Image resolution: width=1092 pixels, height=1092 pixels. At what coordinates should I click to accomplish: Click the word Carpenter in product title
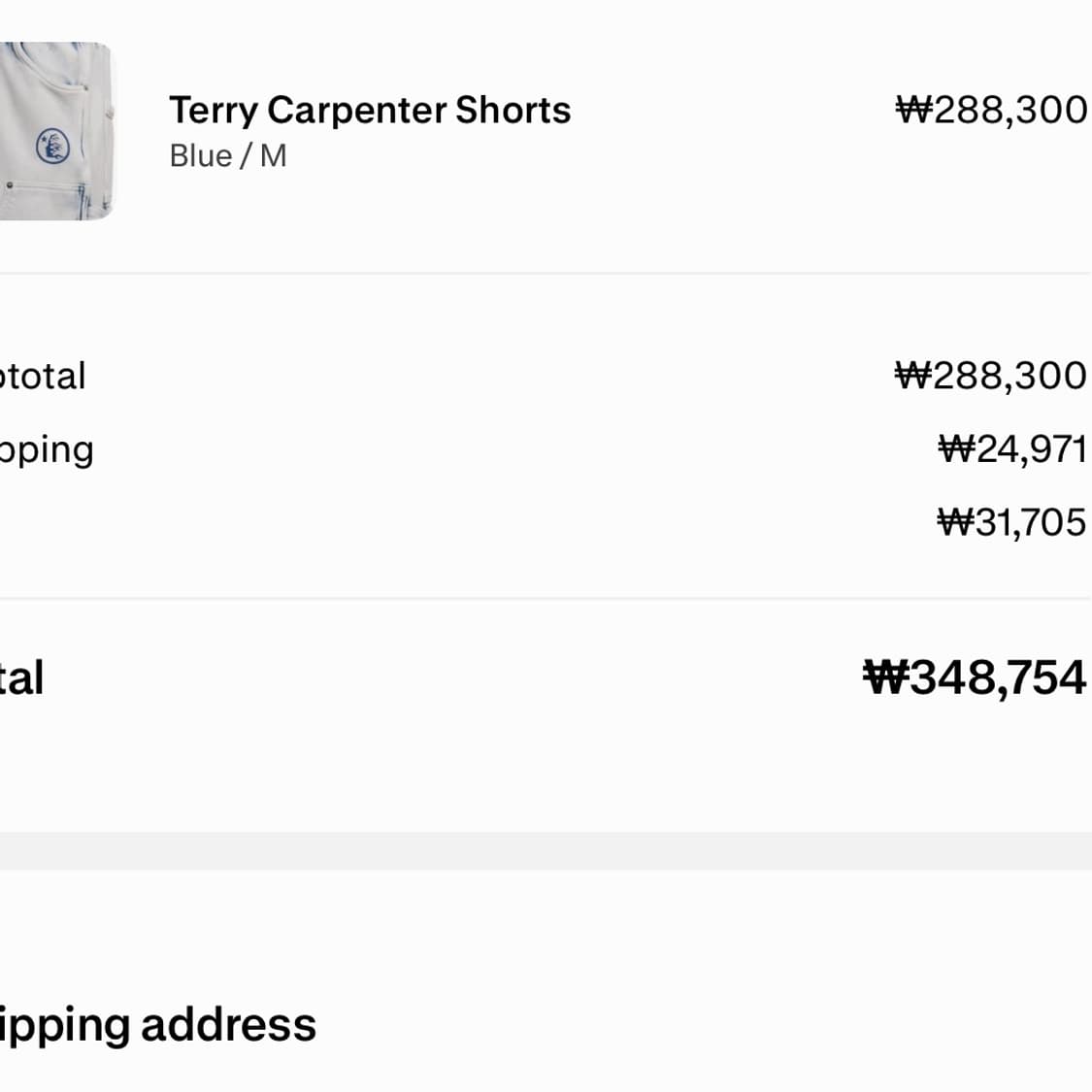[x=356, y=110]
